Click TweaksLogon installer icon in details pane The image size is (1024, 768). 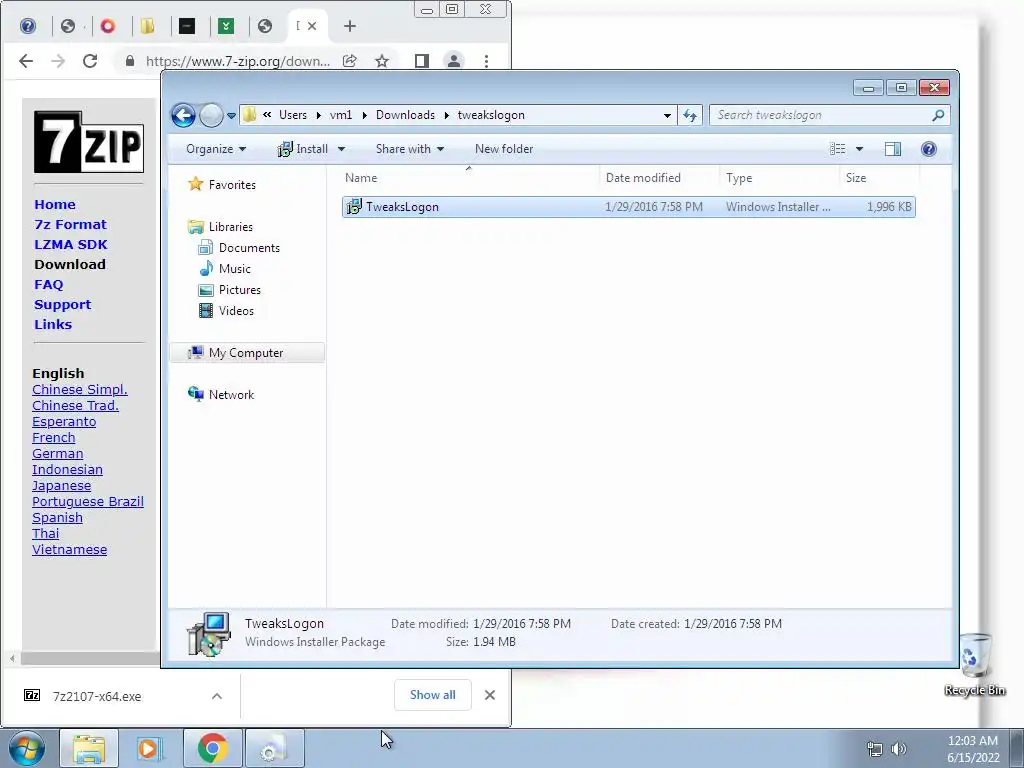tap(209, 633)
